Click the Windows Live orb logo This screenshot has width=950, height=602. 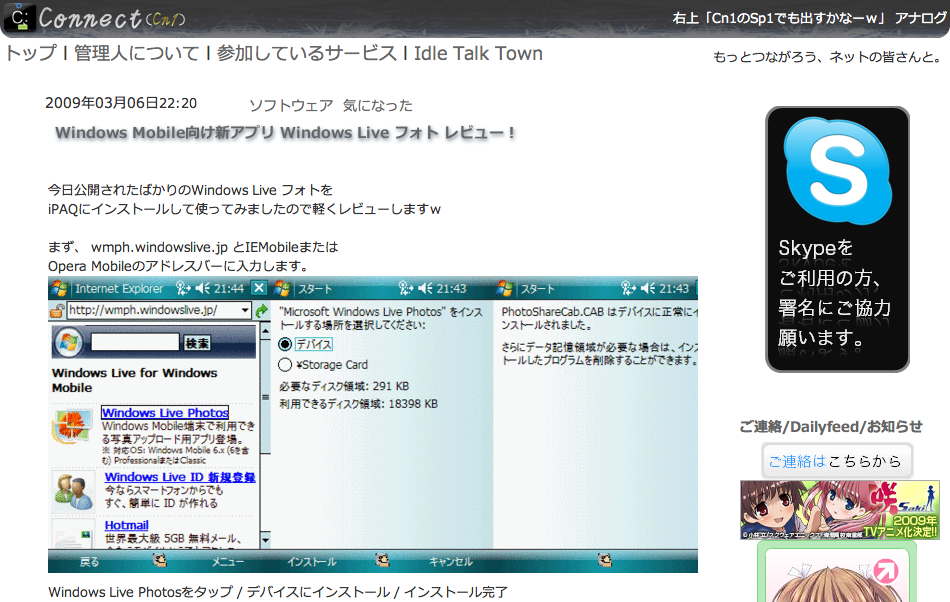point(68,343)
